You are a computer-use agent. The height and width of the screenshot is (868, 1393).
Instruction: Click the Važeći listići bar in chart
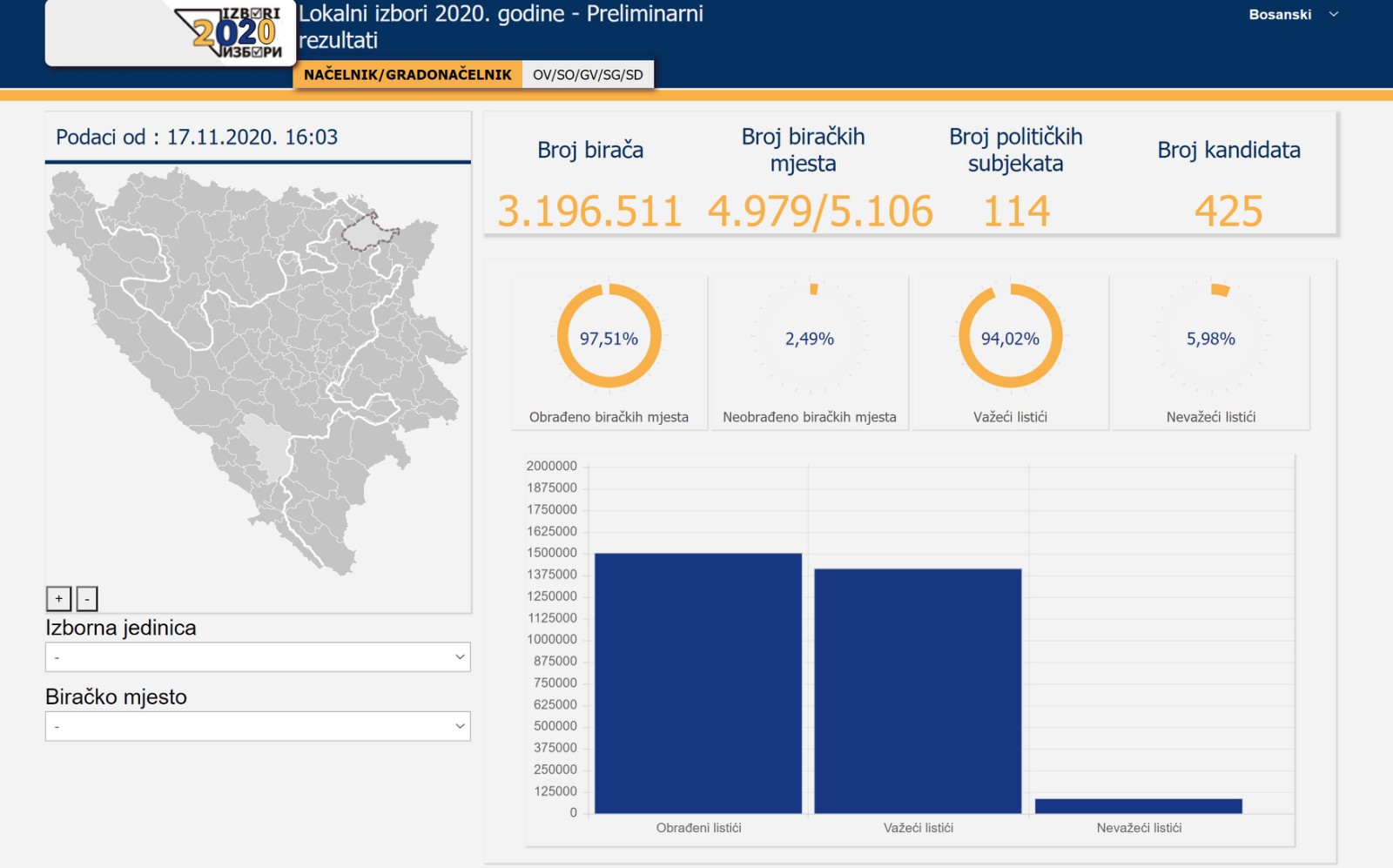918,690
